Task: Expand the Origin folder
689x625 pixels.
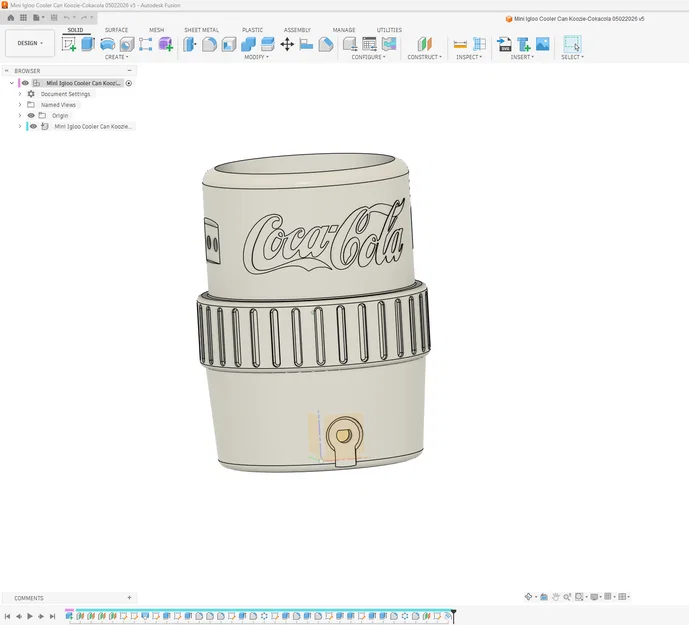Action: pyautogui.click(x=20, y=116)
